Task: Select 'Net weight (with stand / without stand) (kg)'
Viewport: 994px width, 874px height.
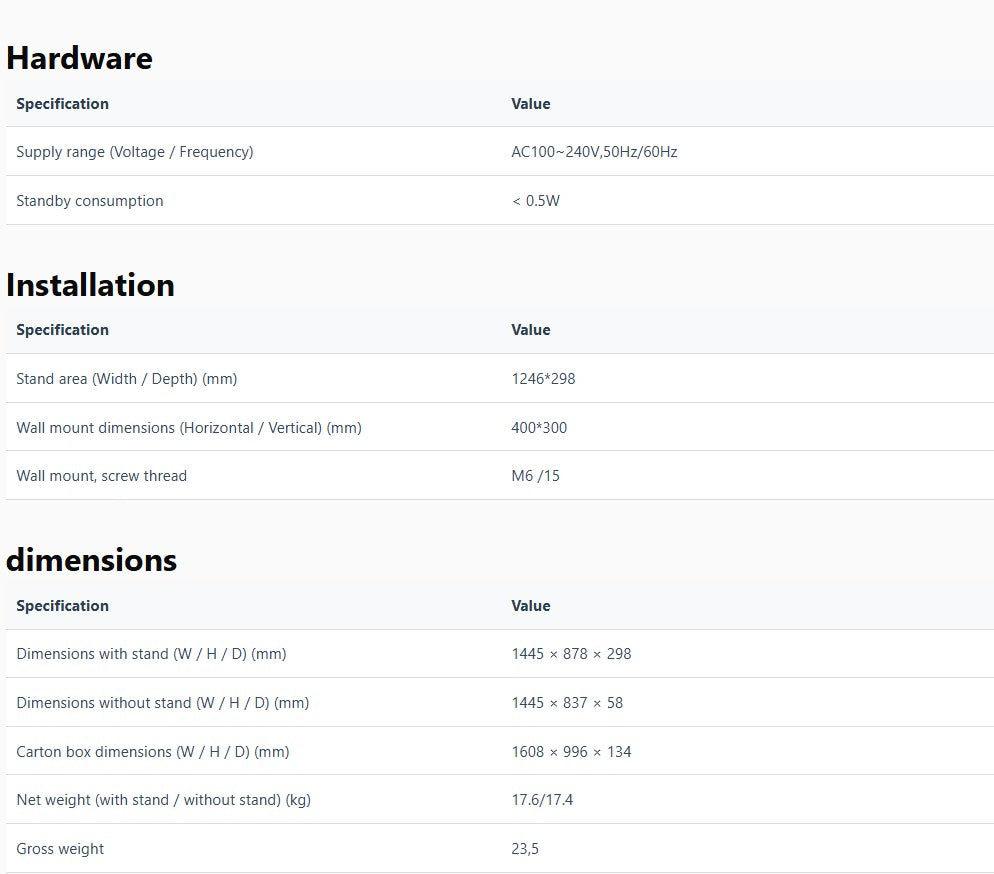Action: pos(164,800)
